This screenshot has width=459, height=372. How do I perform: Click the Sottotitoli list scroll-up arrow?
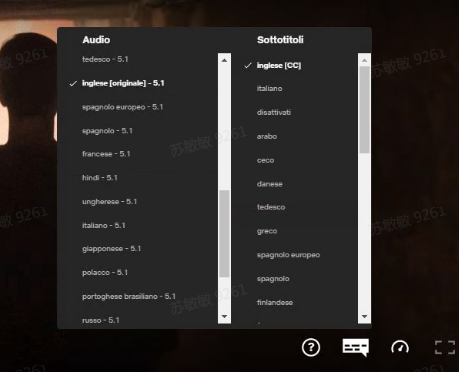pyautogui.click(x=364, y=60)
